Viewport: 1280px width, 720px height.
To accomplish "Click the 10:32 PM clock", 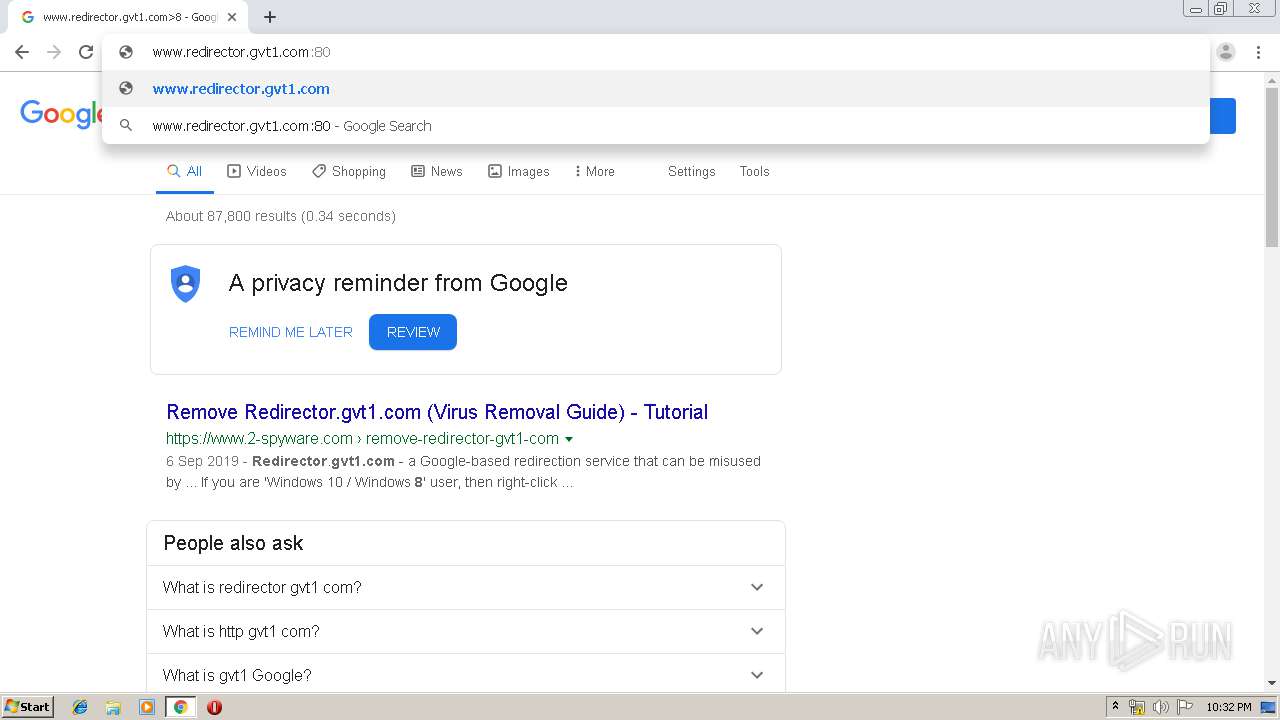I will (x=1228, y=707).
